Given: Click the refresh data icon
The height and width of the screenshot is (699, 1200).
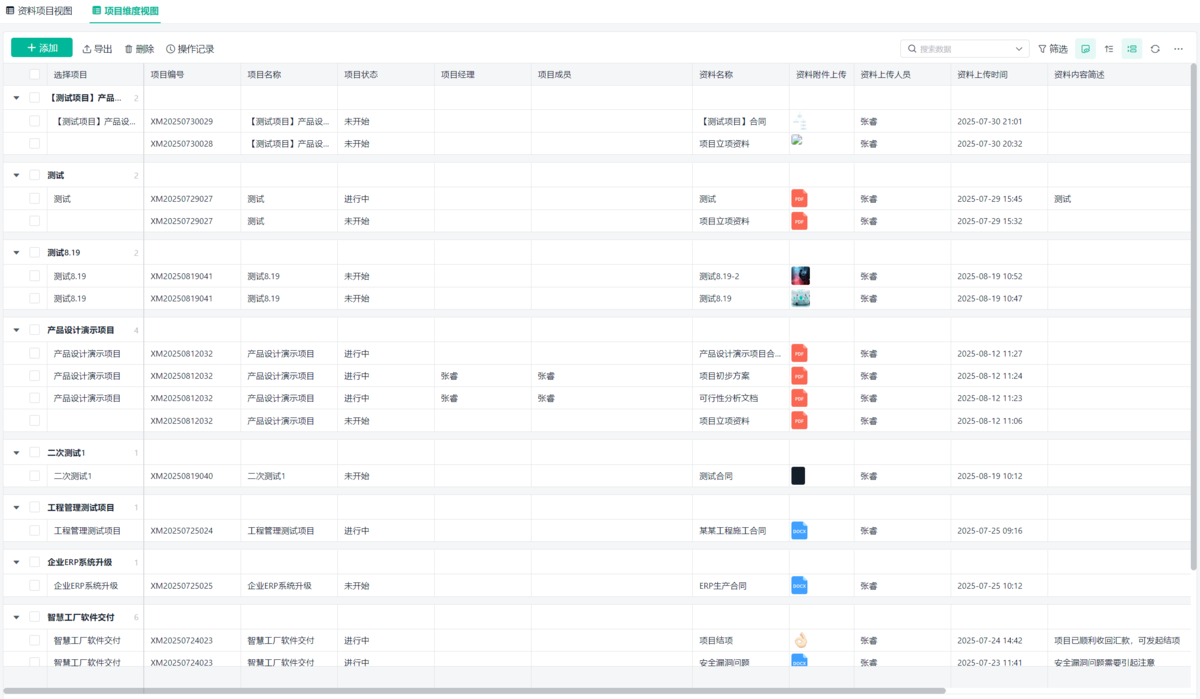Looking at the screenshot, I should 1155,48.
